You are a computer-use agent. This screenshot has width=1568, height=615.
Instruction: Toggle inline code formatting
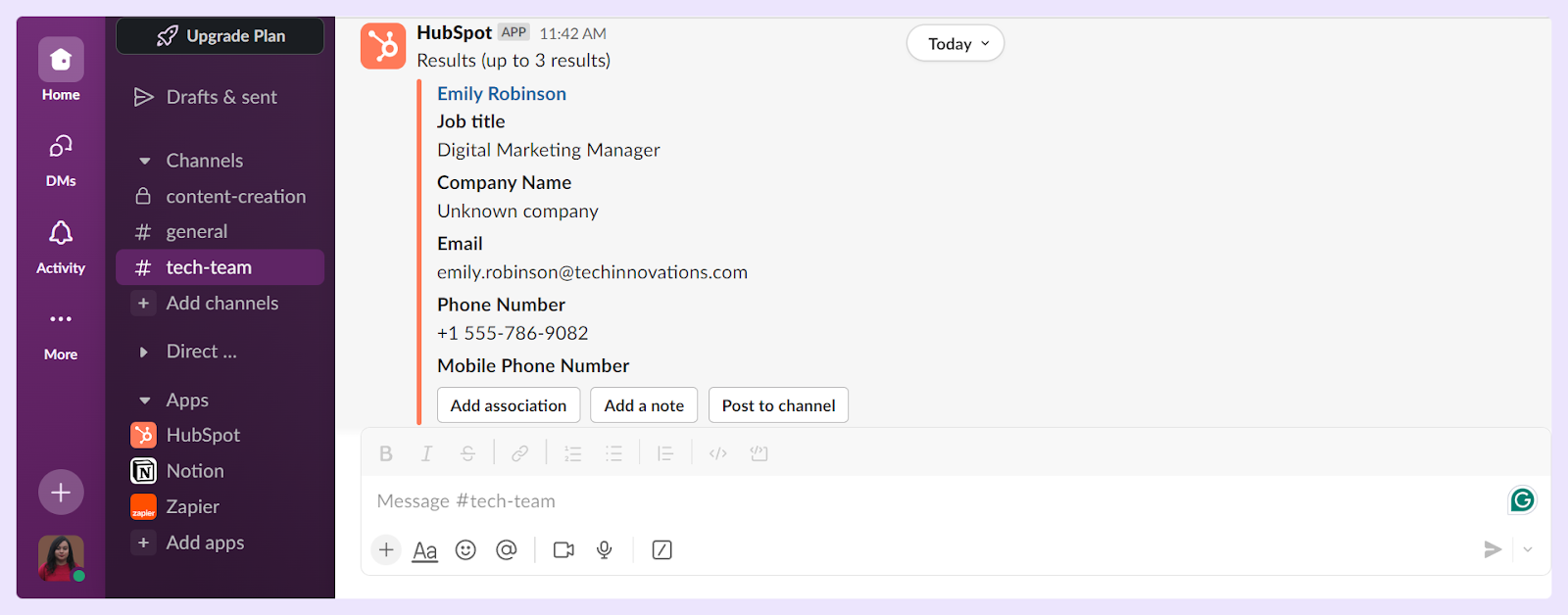click(718, 453)
